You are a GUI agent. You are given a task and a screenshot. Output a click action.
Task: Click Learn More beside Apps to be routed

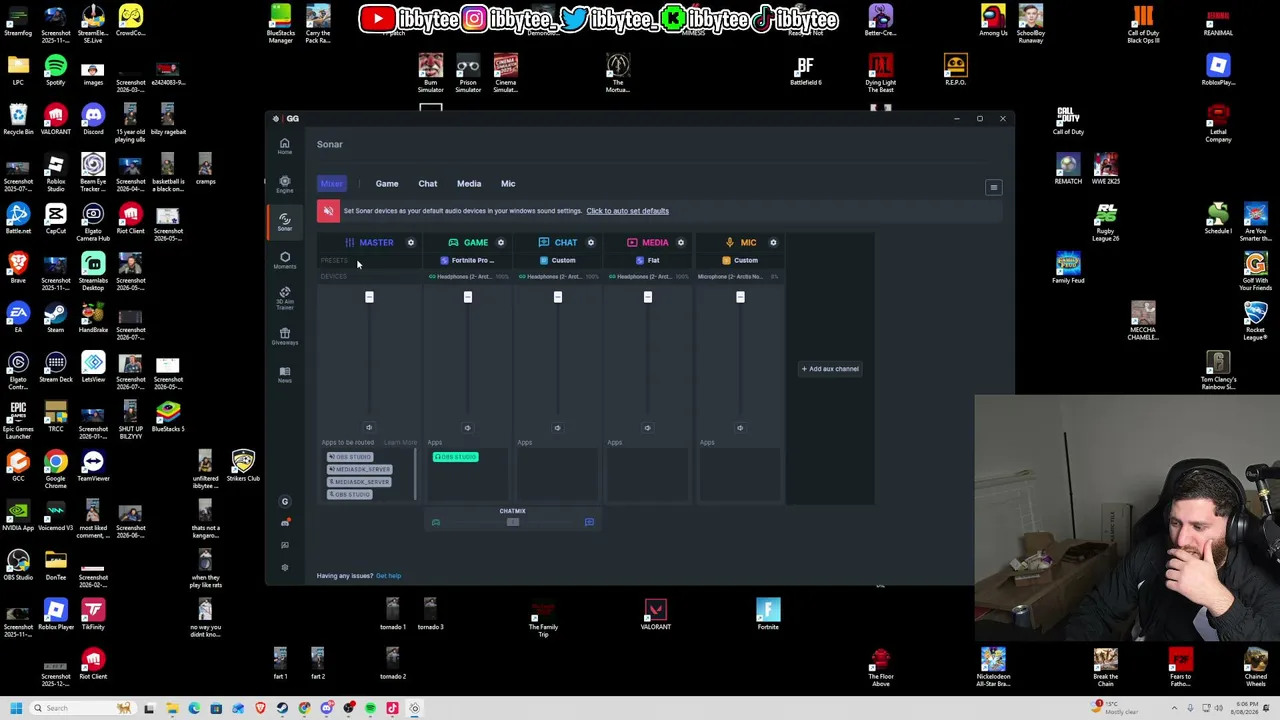click(x=400, y=442)
